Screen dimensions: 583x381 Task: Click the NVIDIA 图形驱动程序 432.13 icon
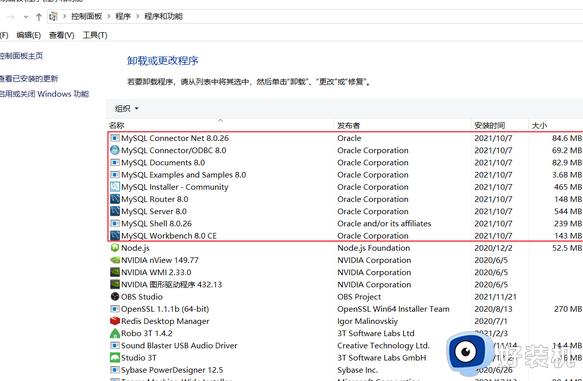pyautogui.click(x=115, y=284)
